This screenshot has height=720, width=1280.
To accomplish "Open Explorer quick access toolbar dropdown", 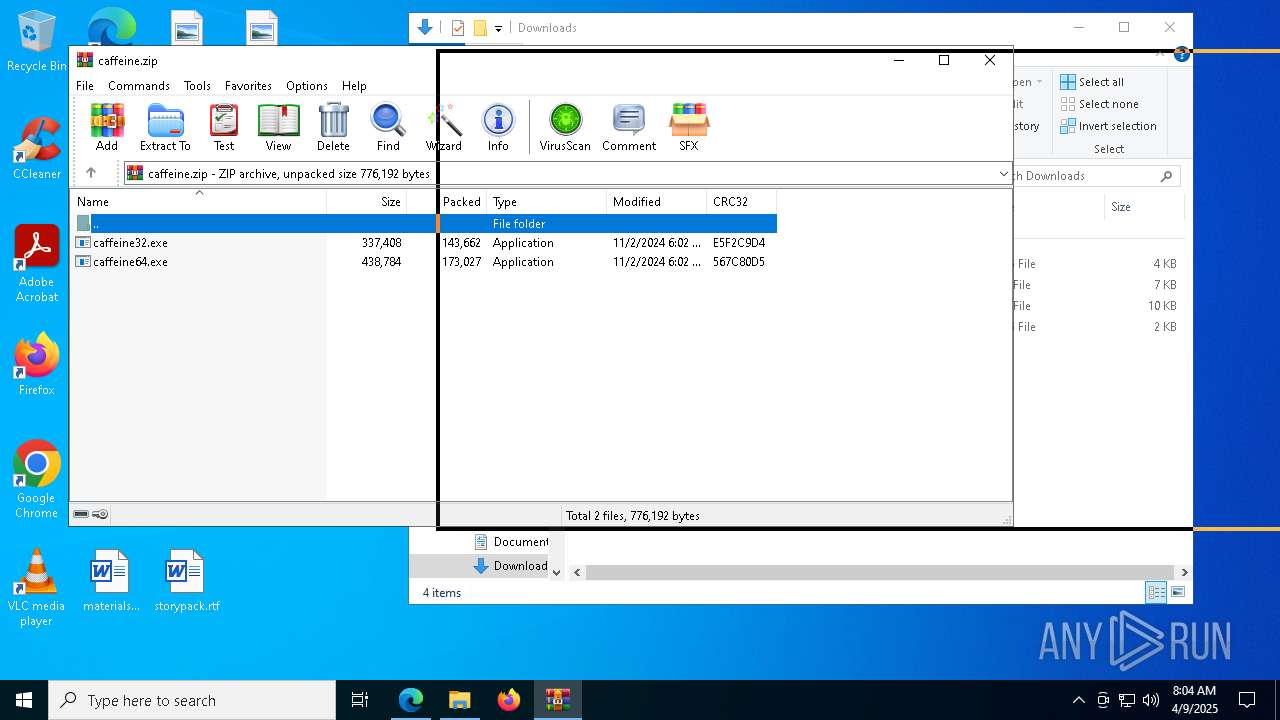I will (x=498, y=28).
